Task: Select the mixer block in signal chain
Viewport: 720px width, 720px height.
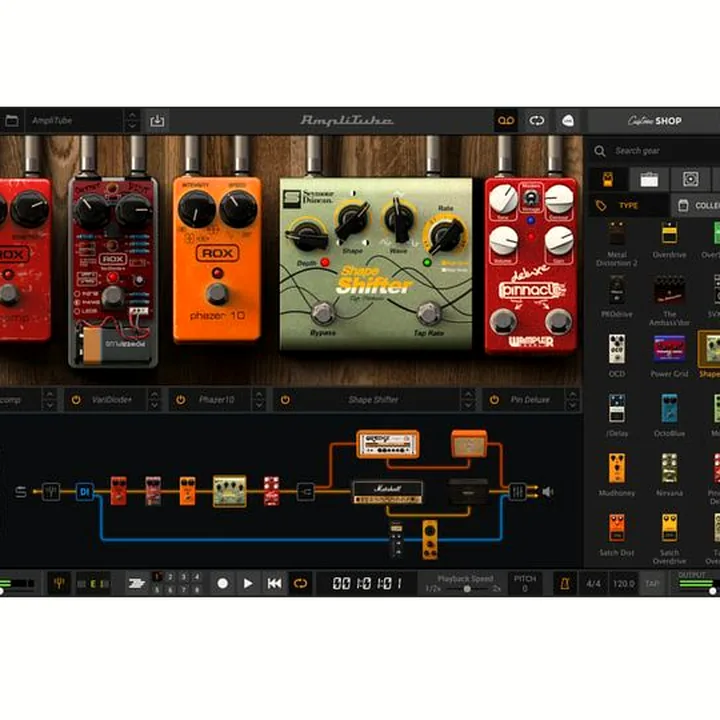Action: (x=518, y=492)
